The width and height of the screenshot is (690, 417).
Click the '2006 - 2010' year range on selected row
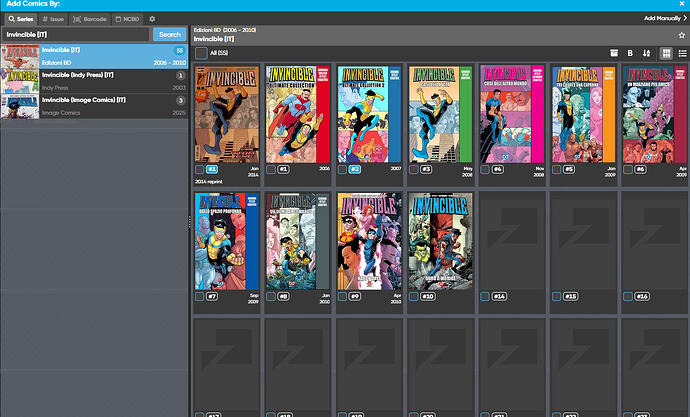click(x=169, y=63)
